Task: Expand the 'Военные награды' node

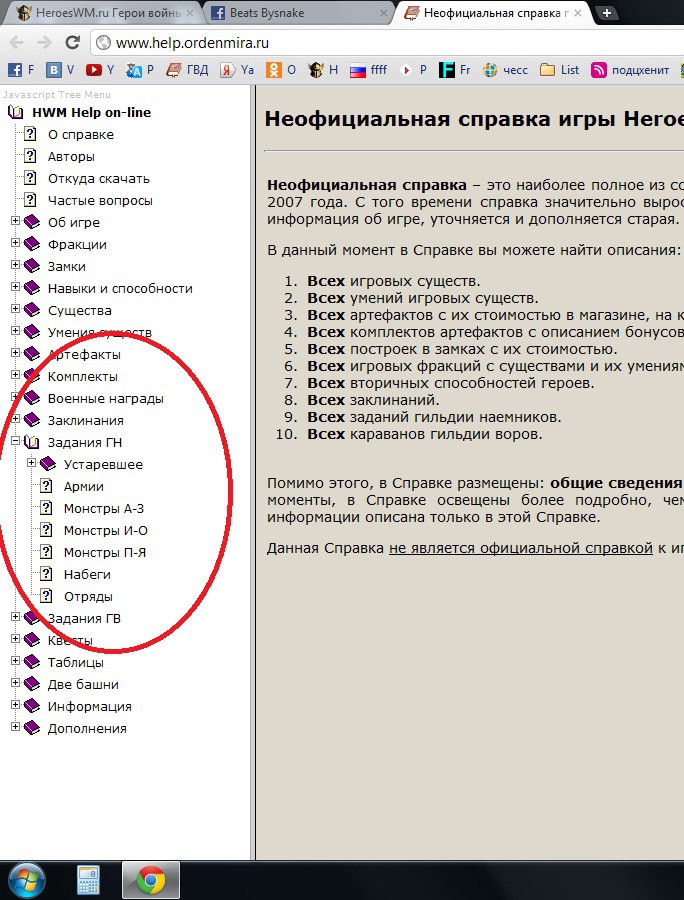Action: click(15, 397)
